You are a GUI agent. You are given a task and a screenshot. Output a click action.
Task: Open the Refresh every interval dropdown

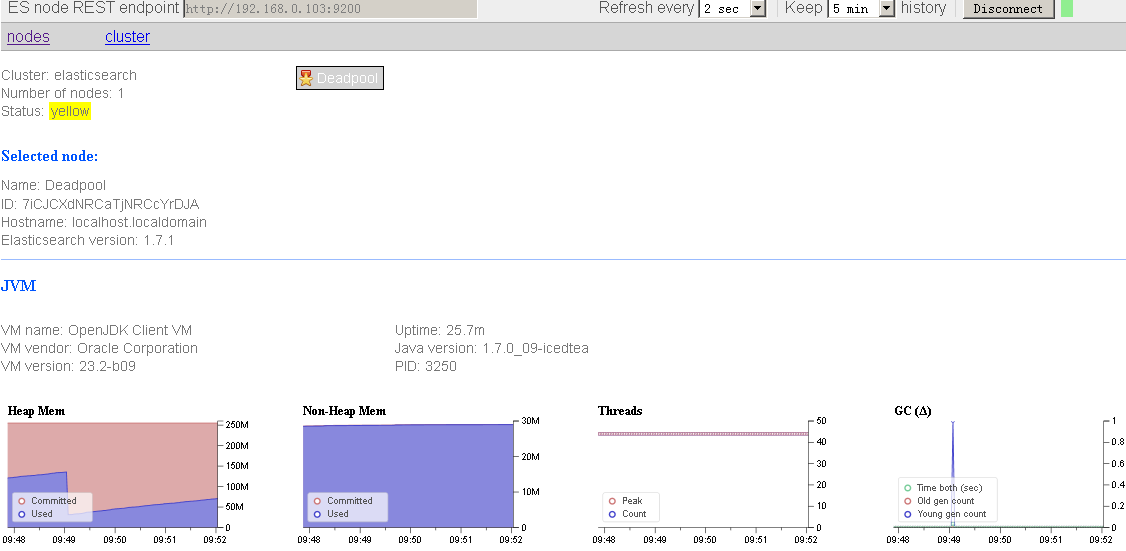(x=733, y=9)
